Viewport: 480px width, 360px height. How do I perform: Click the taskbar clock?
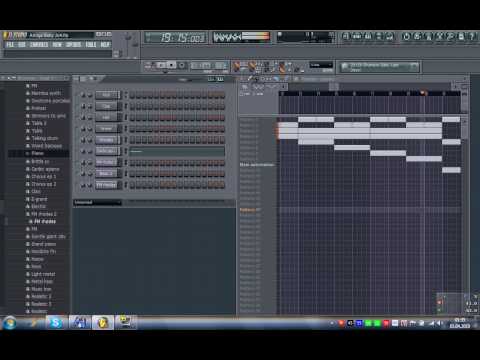(x=460, y=323)
